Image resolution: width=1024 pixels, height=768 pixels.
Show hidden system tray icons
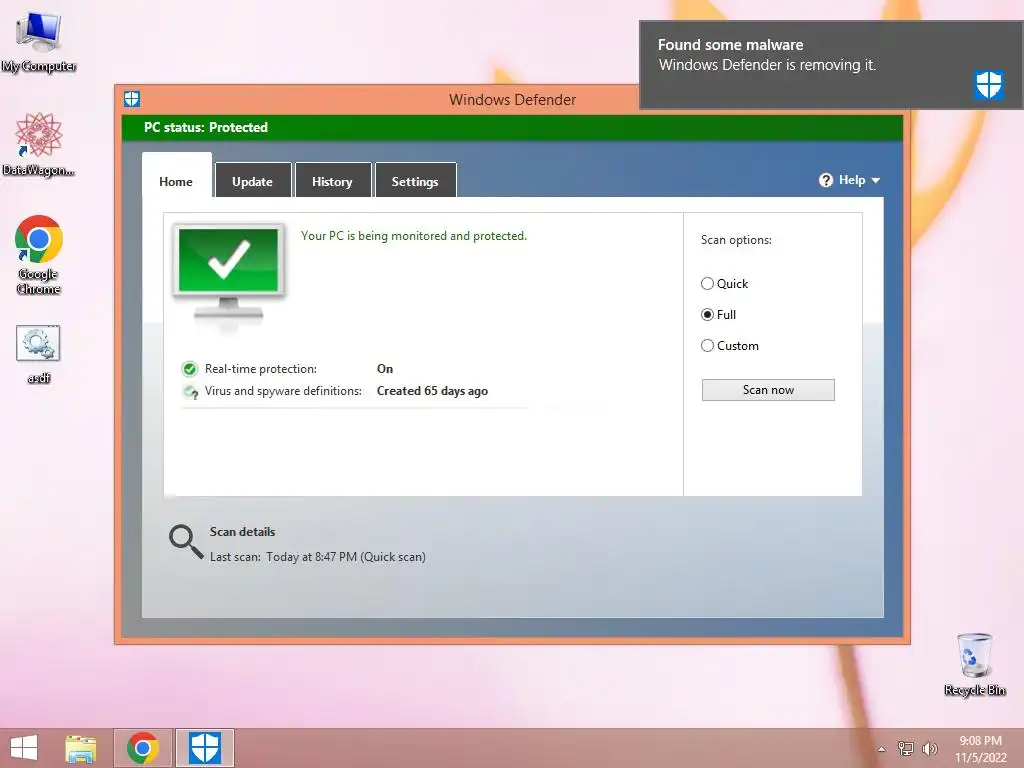pos(882,749)
